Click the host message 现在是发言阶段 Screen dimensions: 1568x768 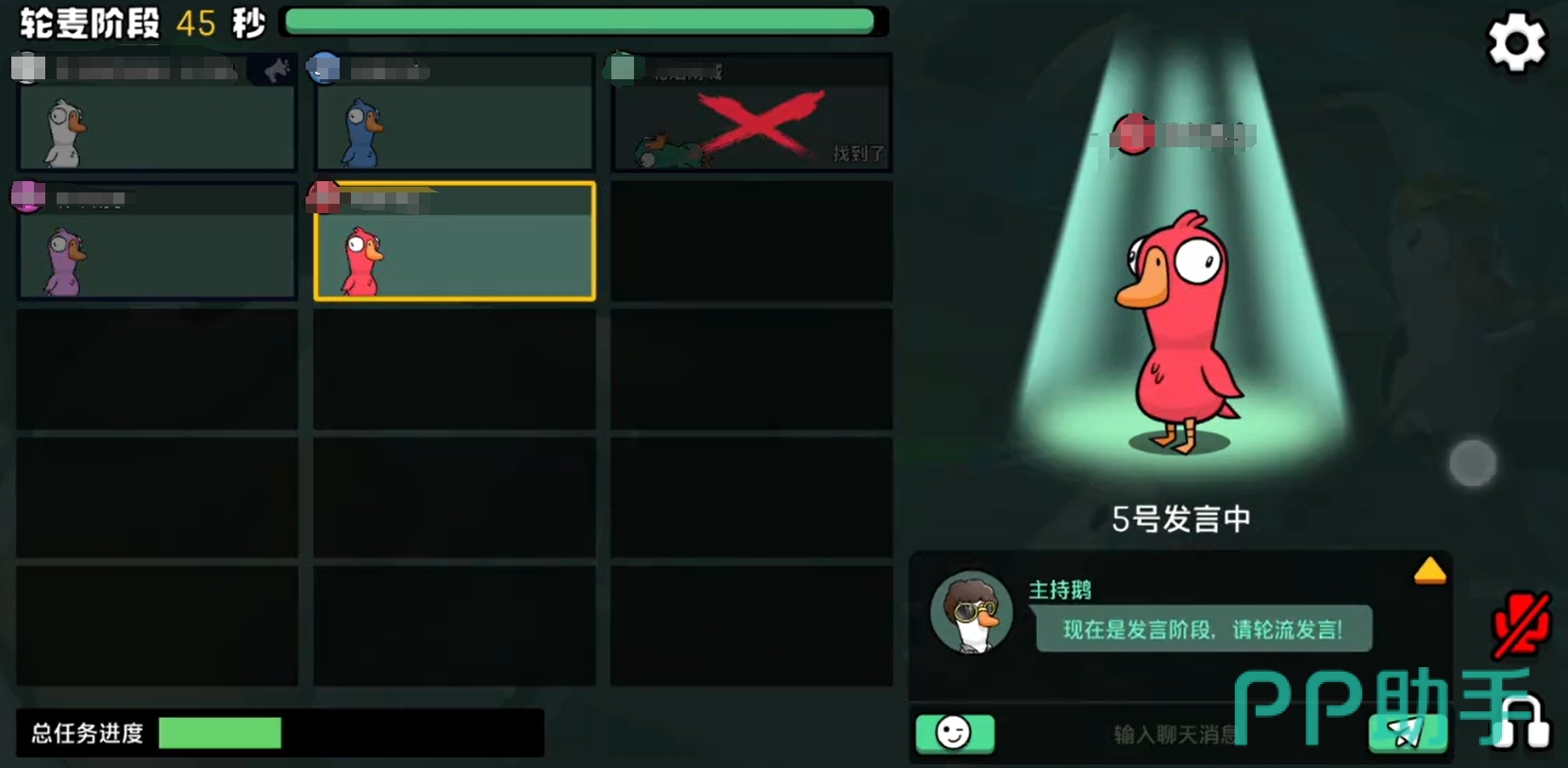1203,629
